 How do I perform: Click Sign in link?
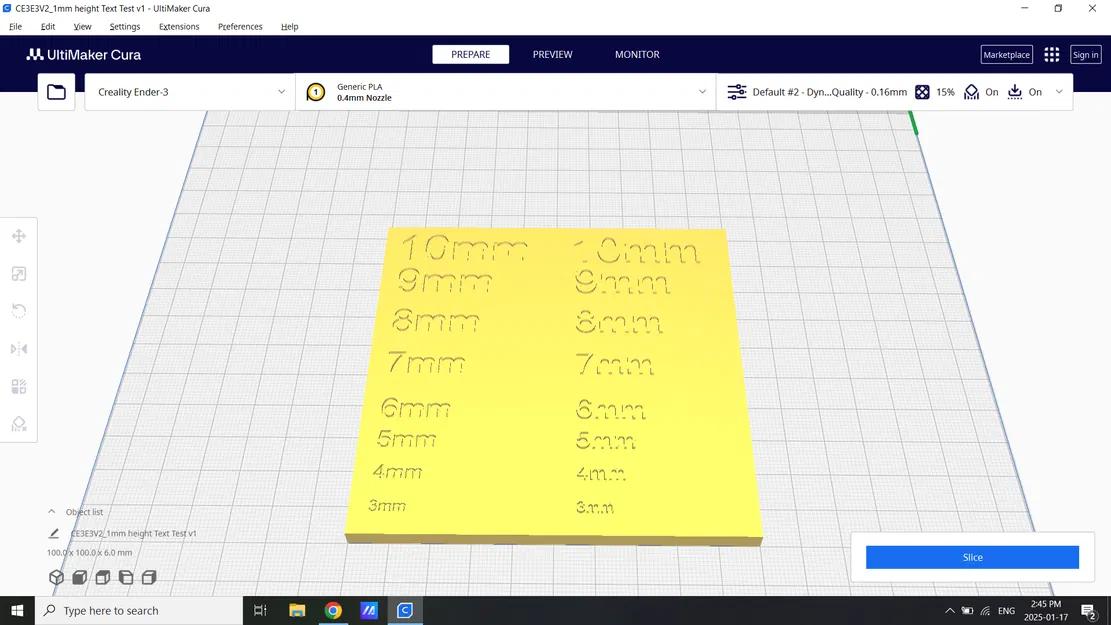1085,54
